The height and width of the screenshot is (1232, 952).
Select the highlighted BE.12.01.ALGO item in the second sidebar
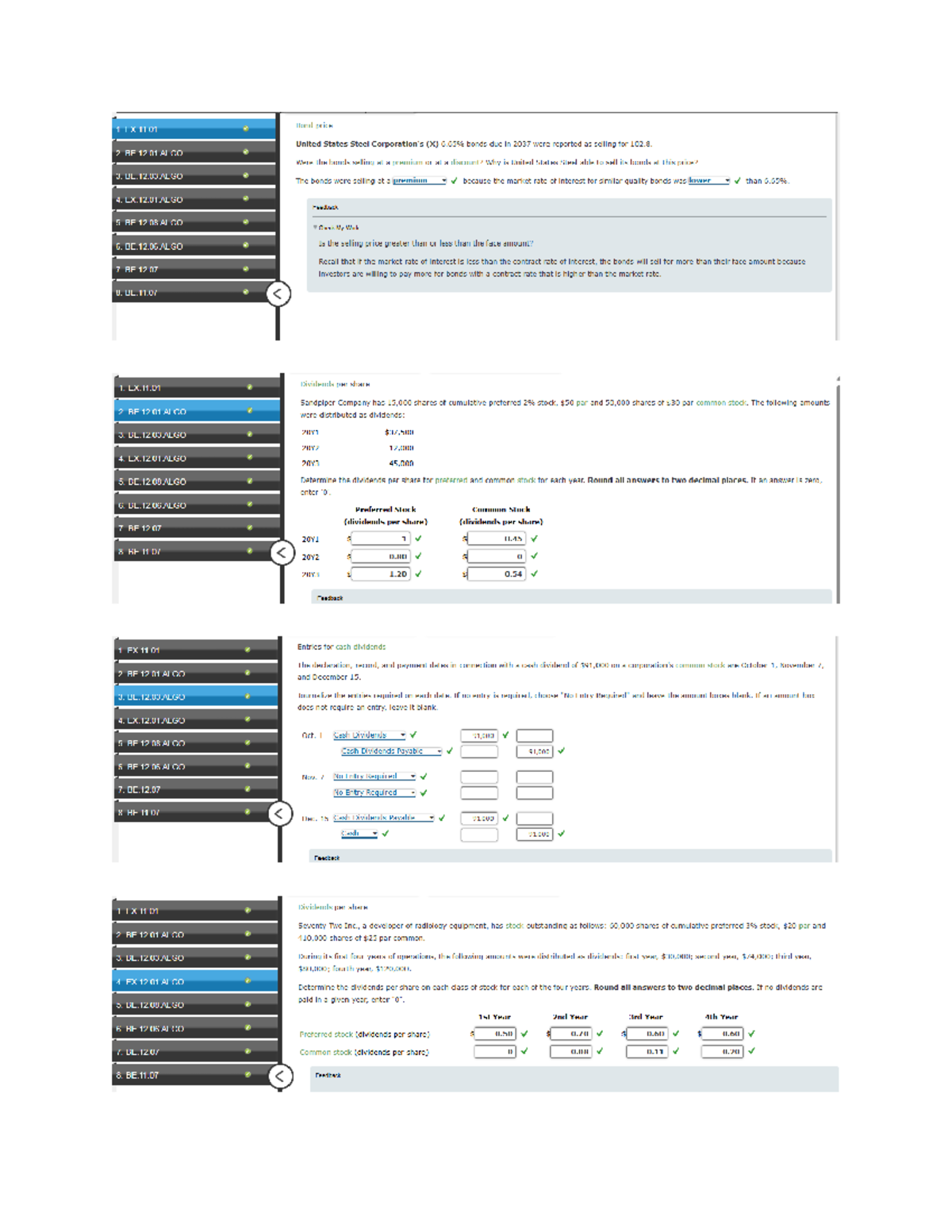pos(198,412)
